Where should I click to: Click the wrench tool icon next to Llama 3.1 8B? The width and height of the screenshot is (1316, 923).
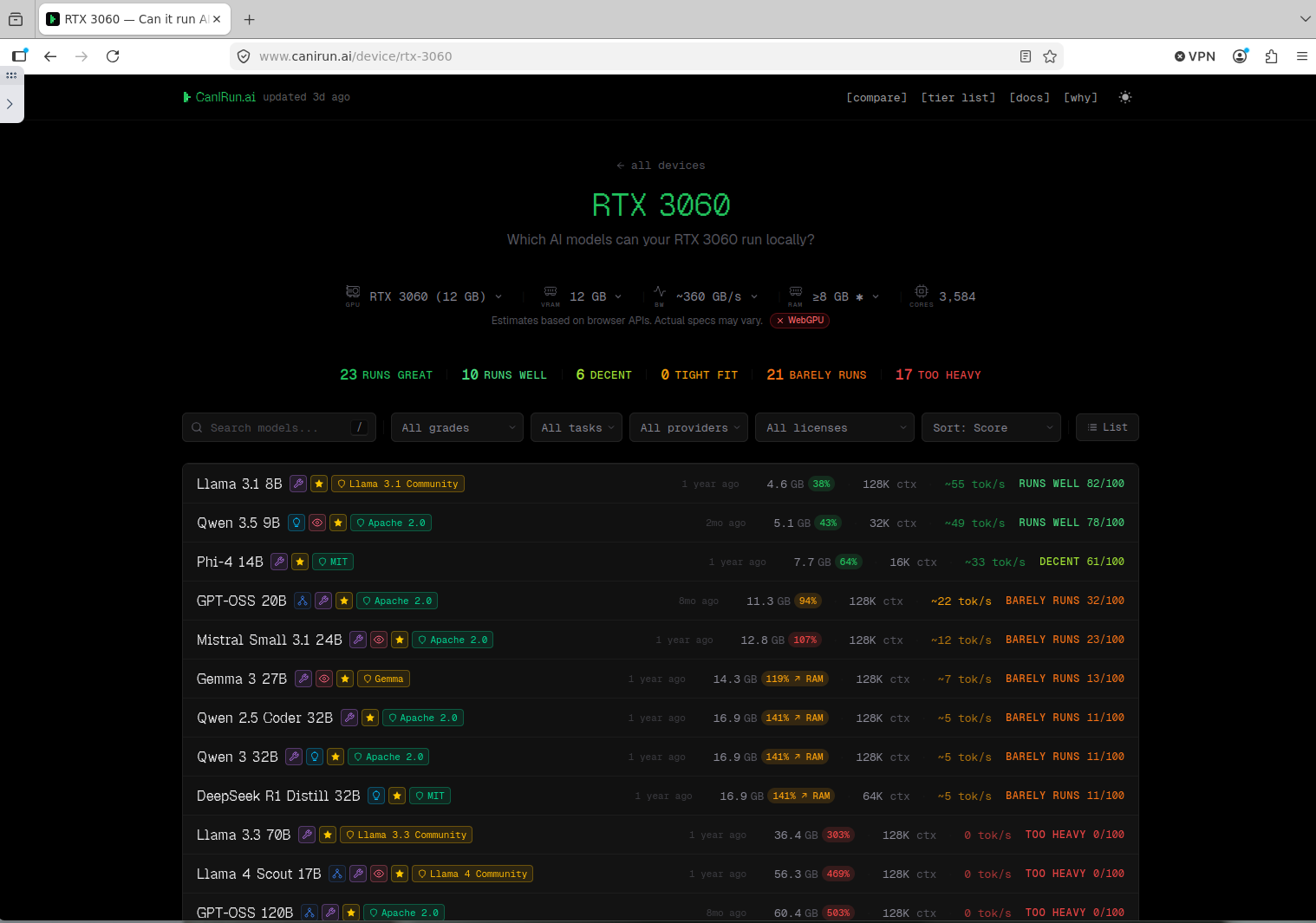click(x=298, y=484)
